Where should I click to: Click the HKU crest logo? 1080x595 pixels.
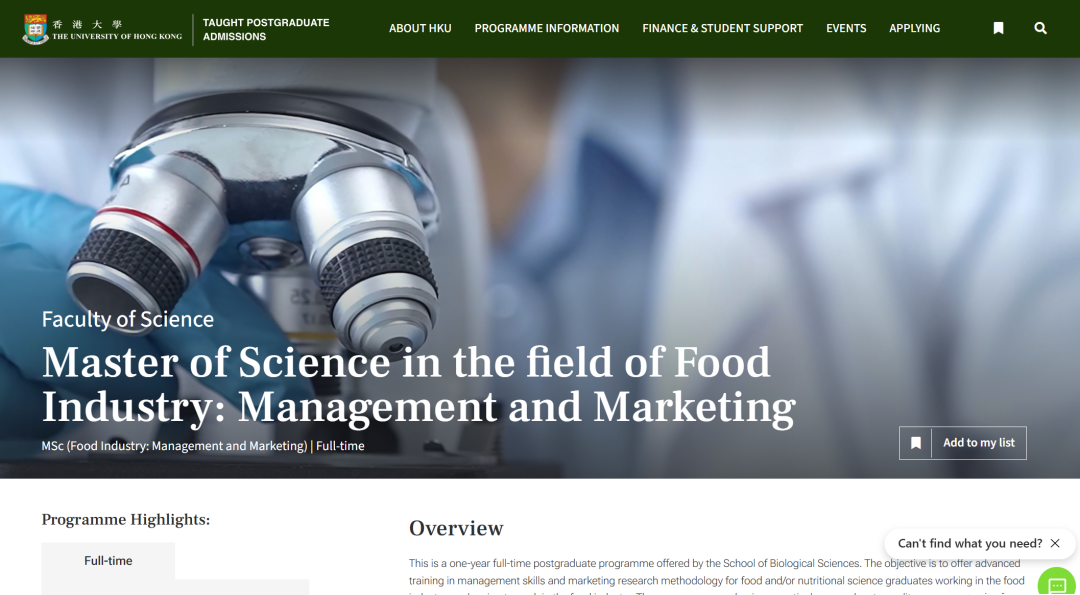tap(35, 29)
